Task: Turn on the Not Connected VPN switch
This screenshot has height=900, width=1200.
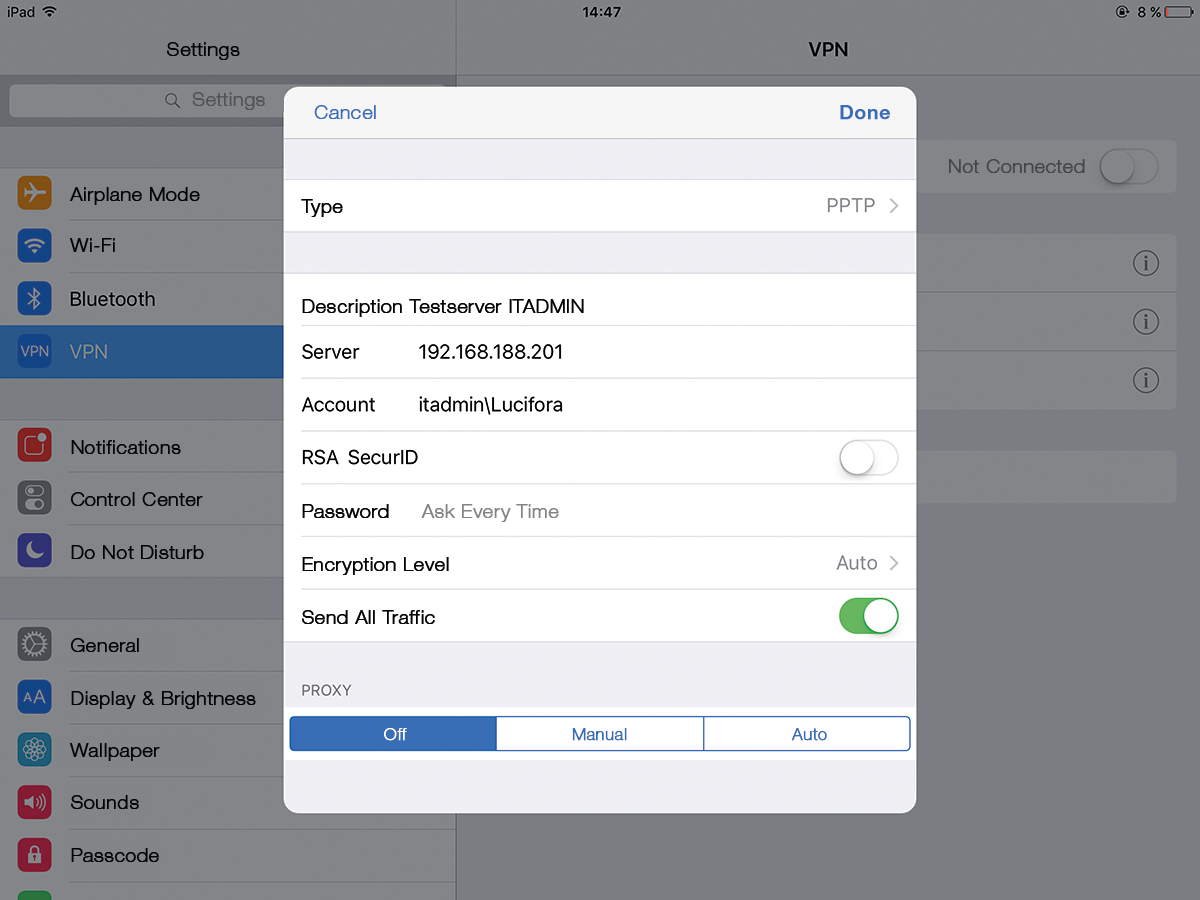Action: click(x=1128, y=167)
